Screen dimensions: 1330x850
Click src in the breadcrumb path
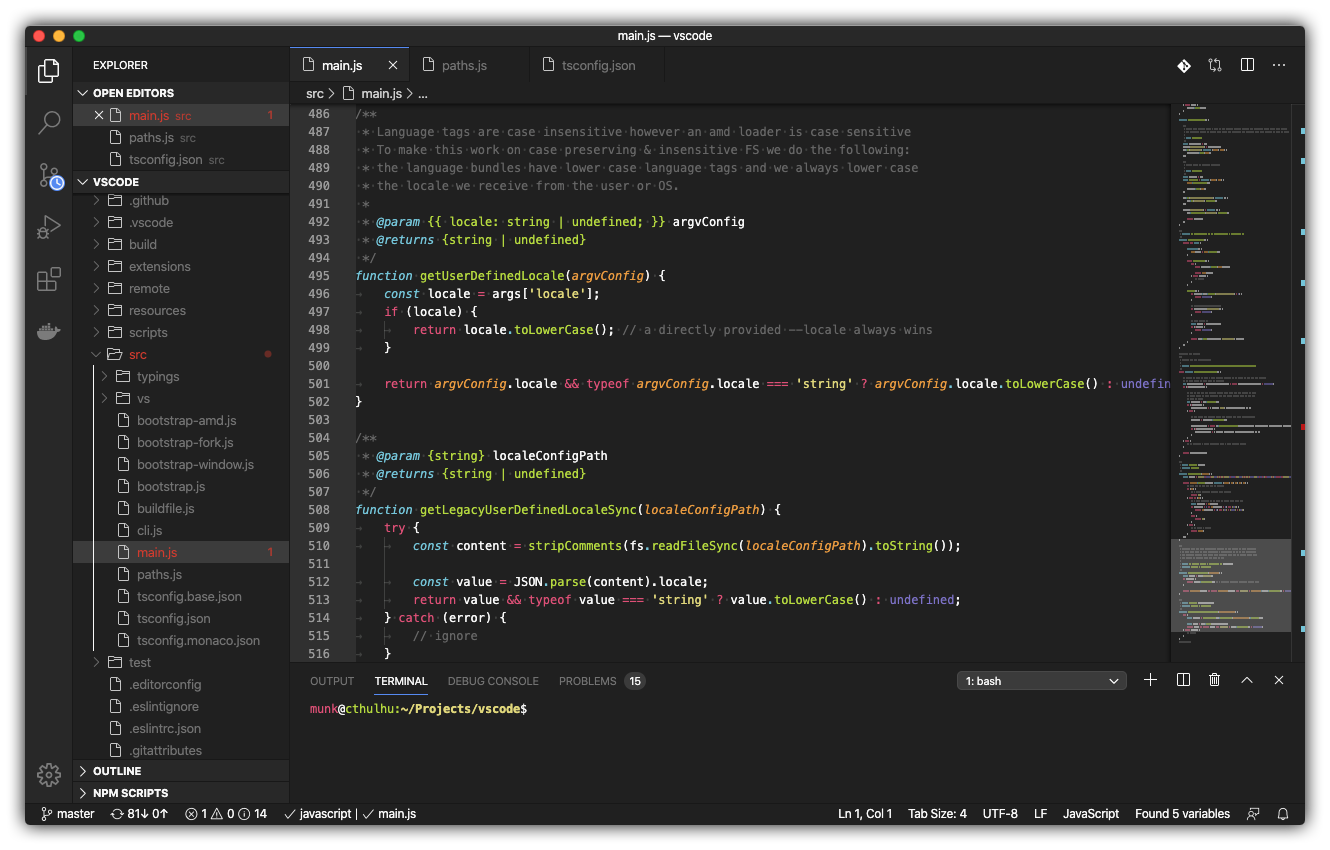point(315,93)
